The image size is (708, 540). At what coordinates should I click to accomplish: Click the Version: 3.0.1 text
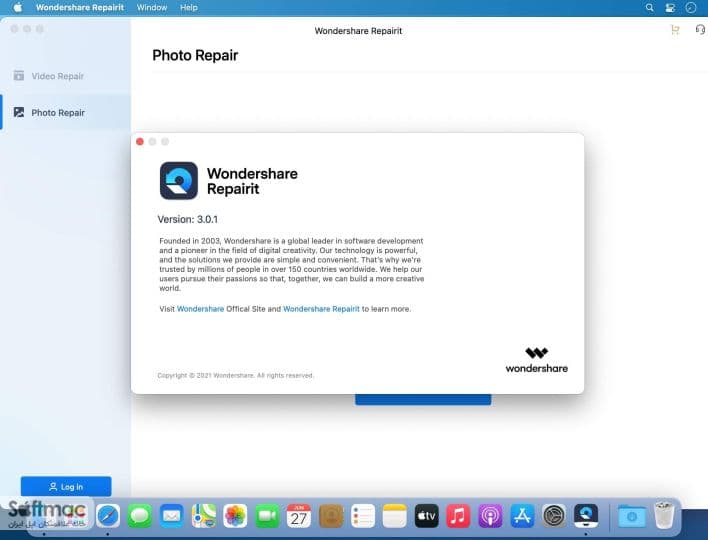(187, 219)
